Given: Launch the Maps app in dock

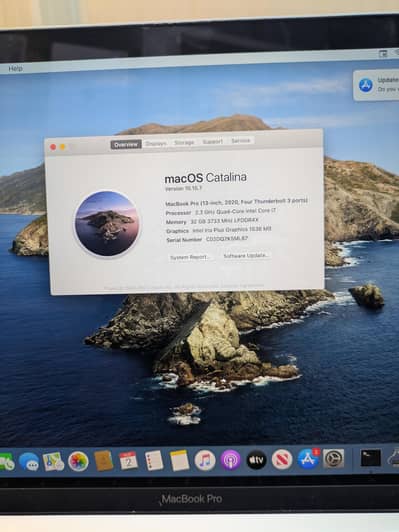Looking at the screenshot, I should pyautogui.click(x=53, y=461).
